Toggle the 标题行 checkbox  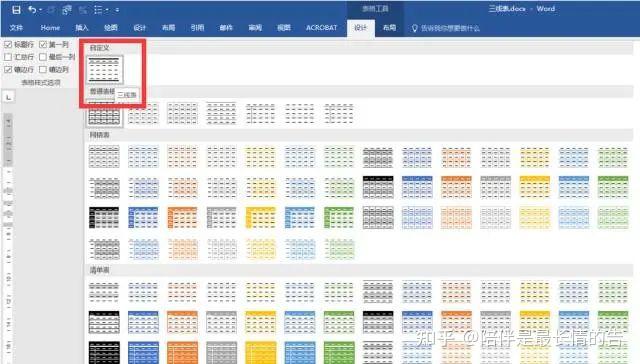8,44
